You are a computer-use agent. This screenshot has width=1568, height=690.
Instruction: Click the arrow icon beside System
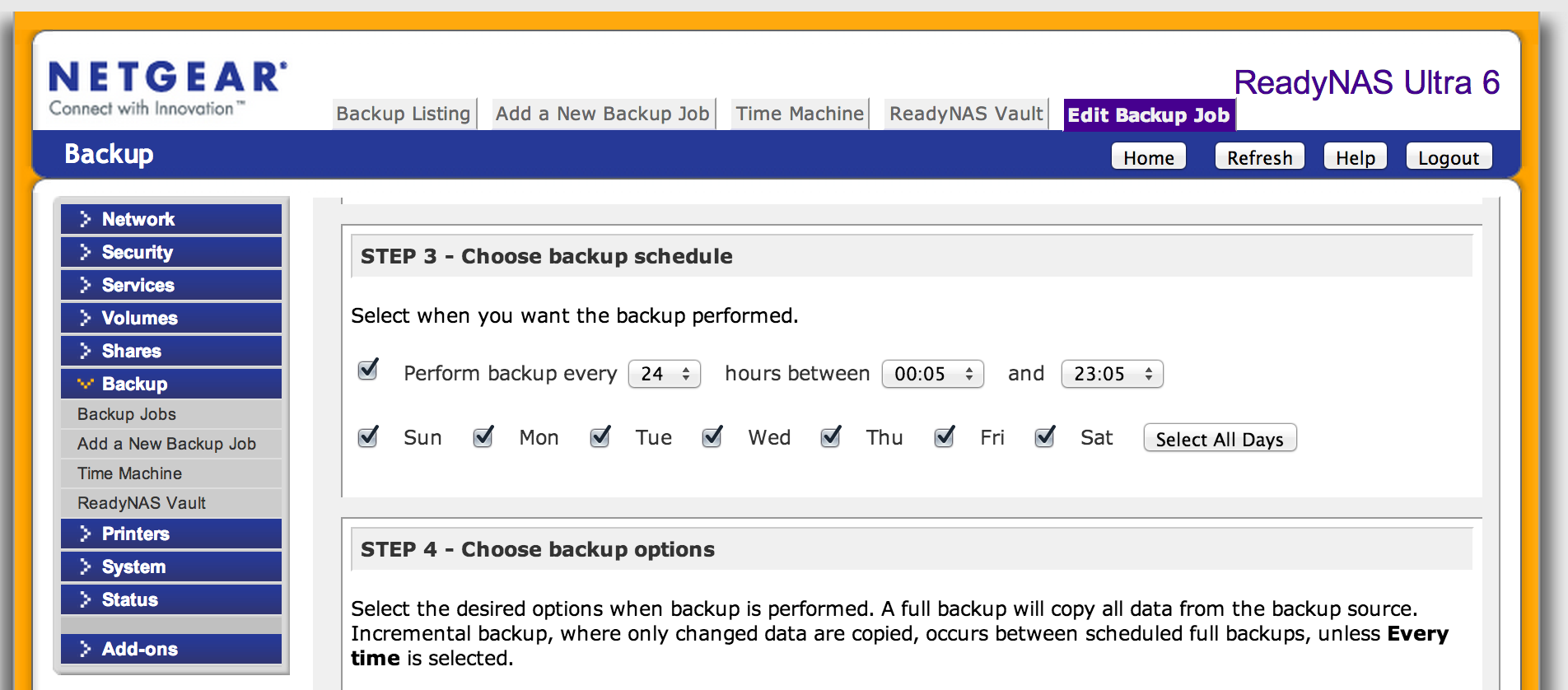pos(85,566)
